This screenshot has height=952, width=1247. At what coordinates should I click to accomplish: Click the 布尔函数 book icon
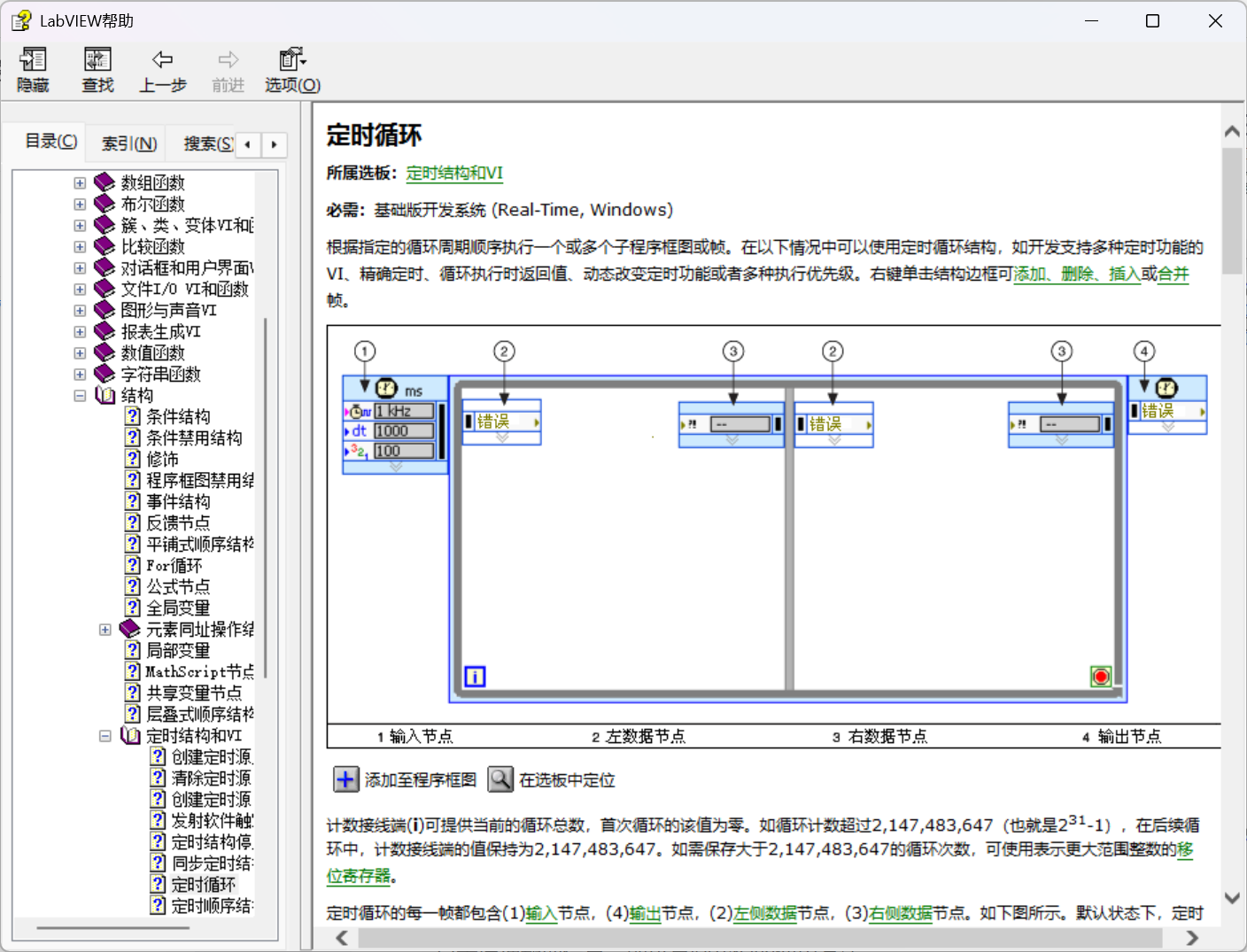105,204
